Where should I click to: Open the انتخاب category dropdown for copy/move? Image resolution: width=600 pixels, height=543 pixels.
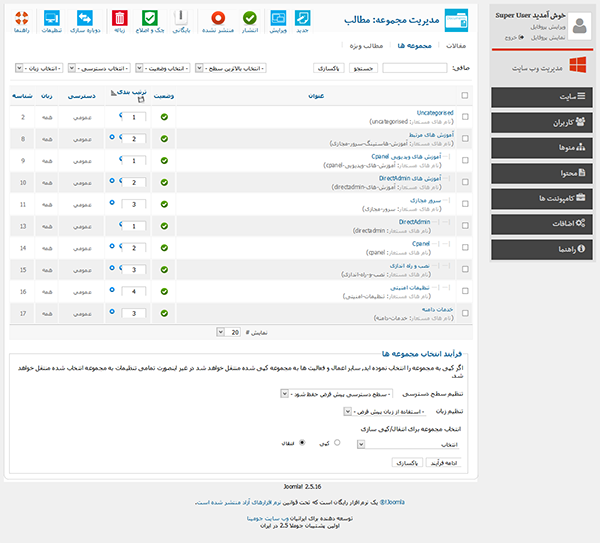(x=408, y=444)
